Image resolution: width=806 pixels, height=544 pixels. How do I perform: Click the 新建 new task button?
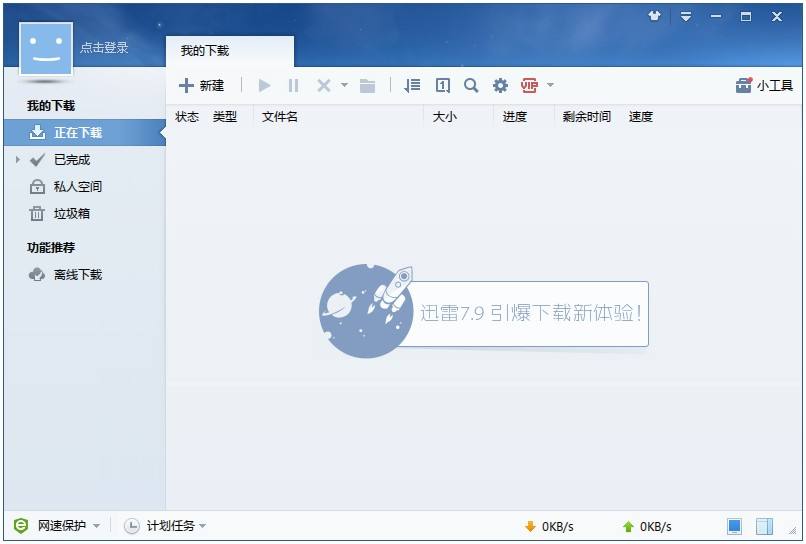[201, 85]
